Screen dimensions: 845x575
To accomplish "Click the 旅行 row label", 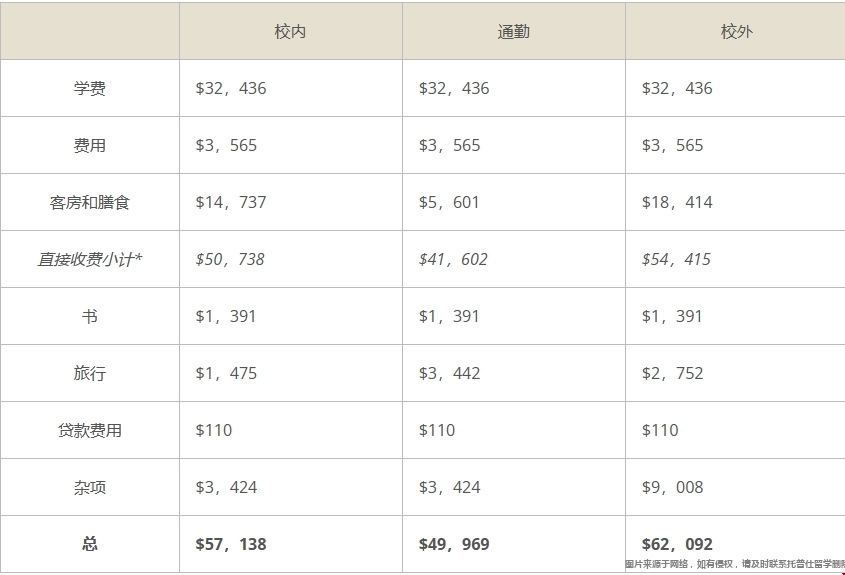I will tap(89, 373).
